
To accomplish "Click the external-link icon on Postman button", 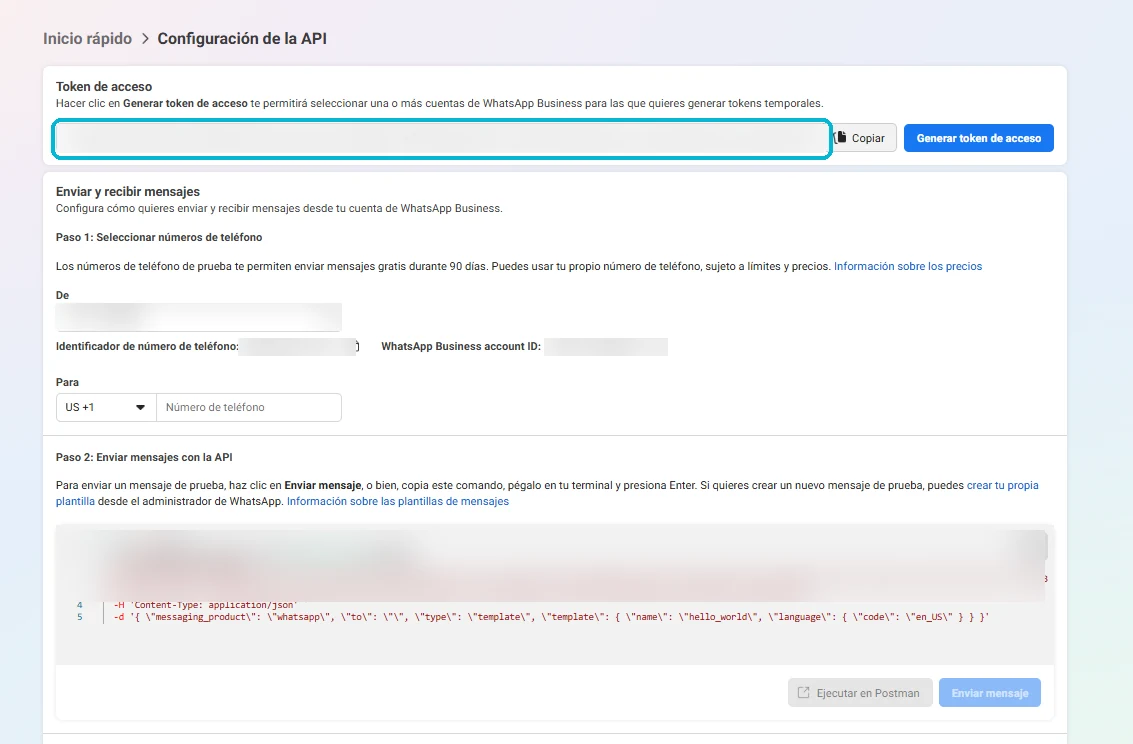I will tap(804, 693).
